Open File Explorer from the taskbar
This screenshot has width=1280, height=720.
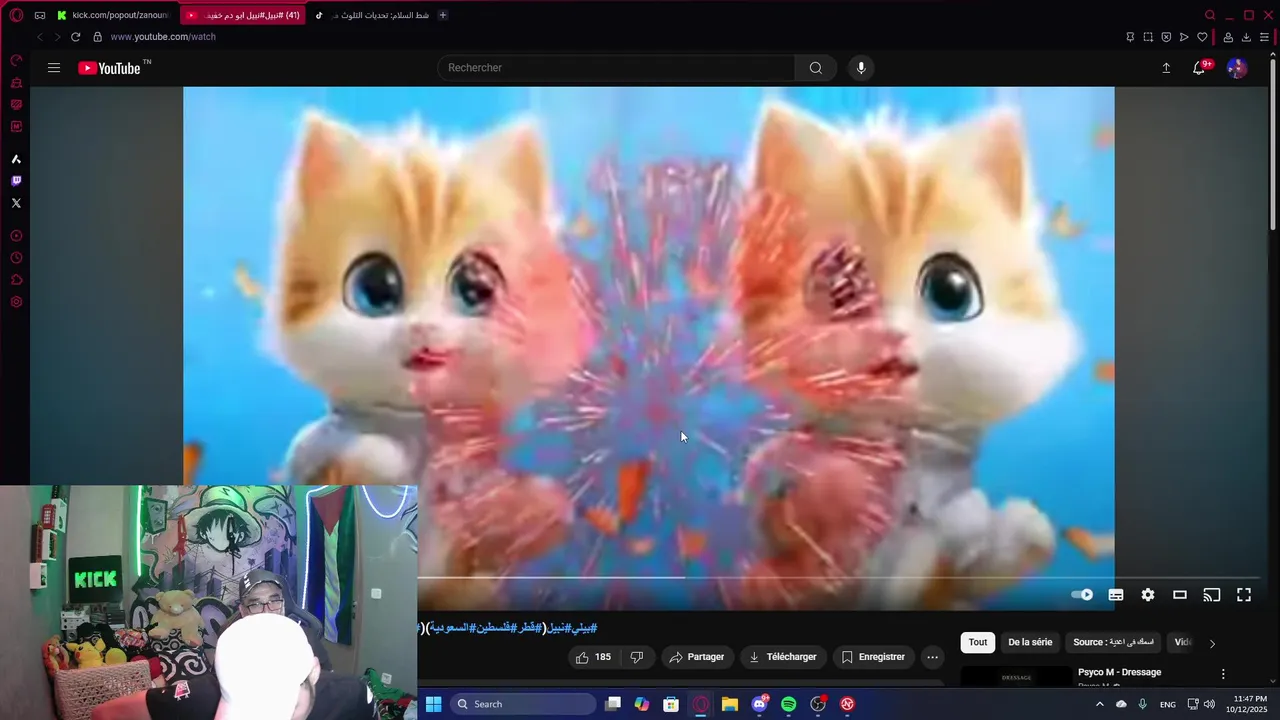coord(729,704)
